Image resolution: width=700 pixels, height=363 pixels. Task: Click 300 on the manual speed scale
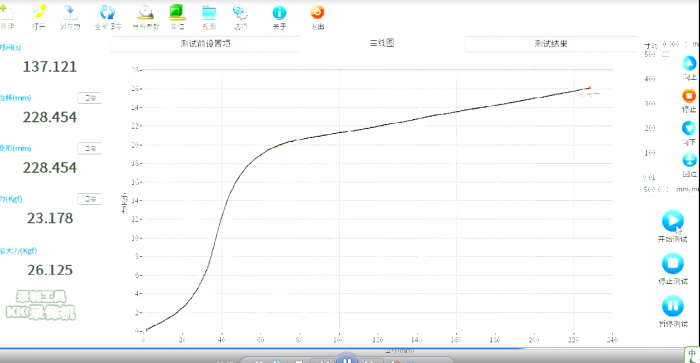pyautogui.click(x=650, y=104)
